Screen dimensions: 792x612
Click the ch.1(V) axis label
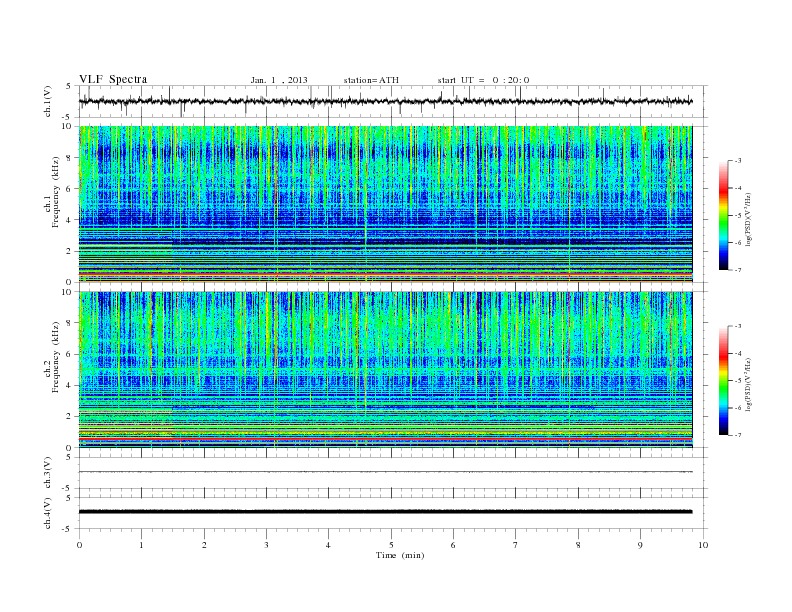47,101
